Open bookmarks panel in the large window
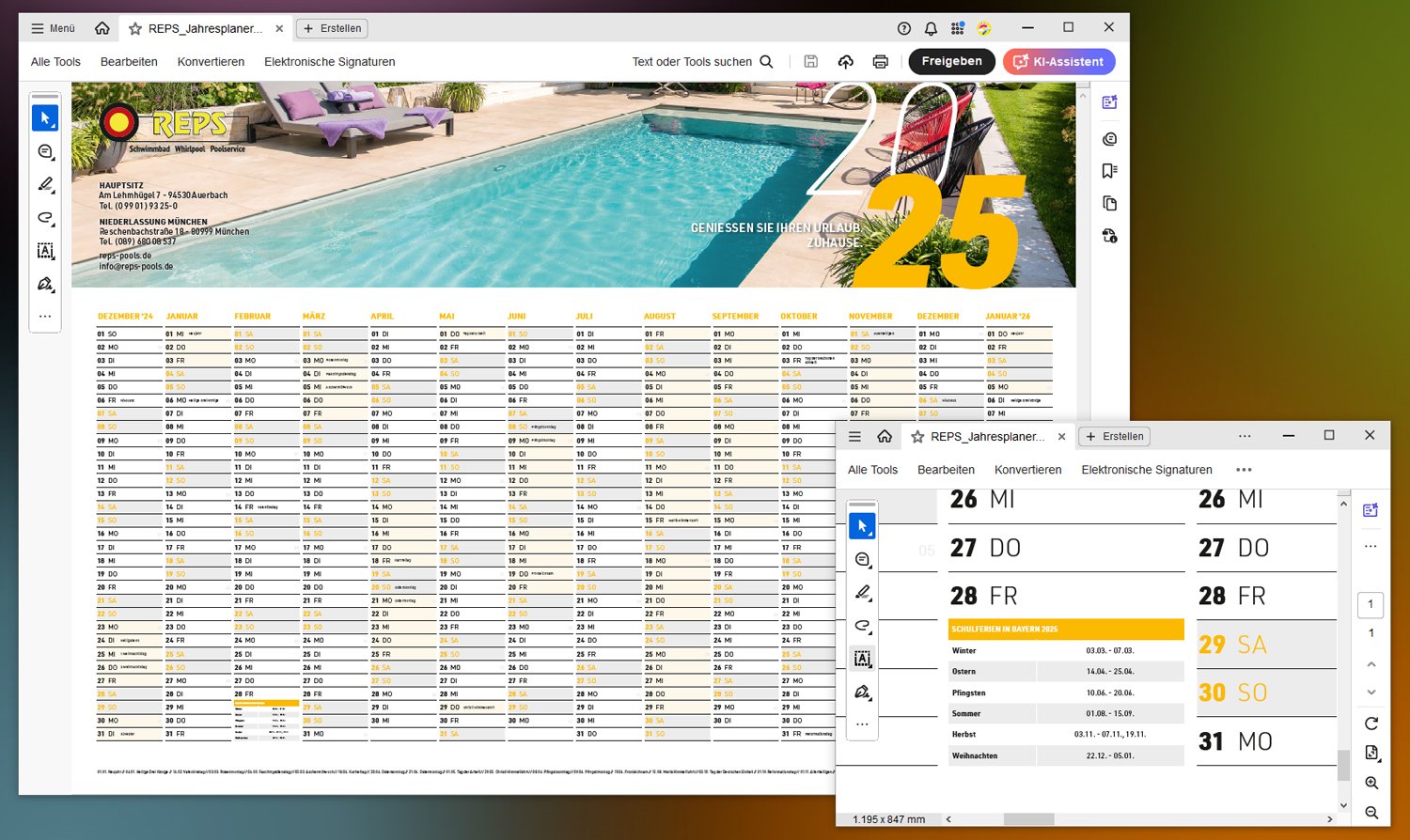1410x840 pixels. 1109,171
